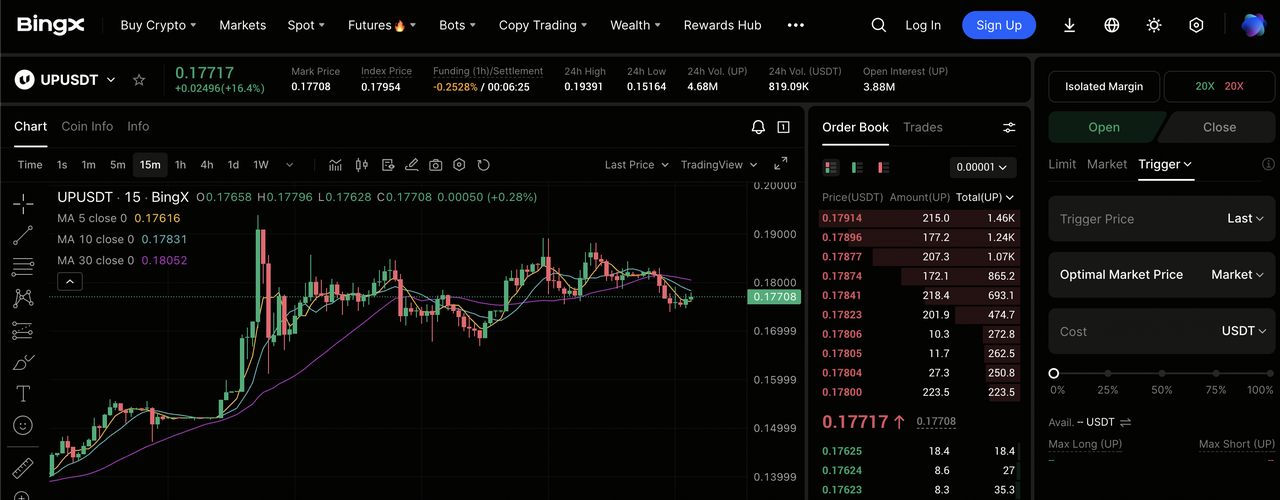Click Log In link
This screenshot has height=500, width=1280.
(x=923, y=25)
